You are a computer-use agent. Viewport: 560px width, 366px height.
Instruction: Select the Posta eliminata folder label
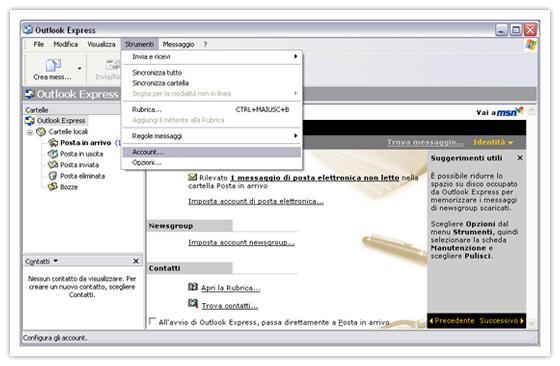(82, 176)
